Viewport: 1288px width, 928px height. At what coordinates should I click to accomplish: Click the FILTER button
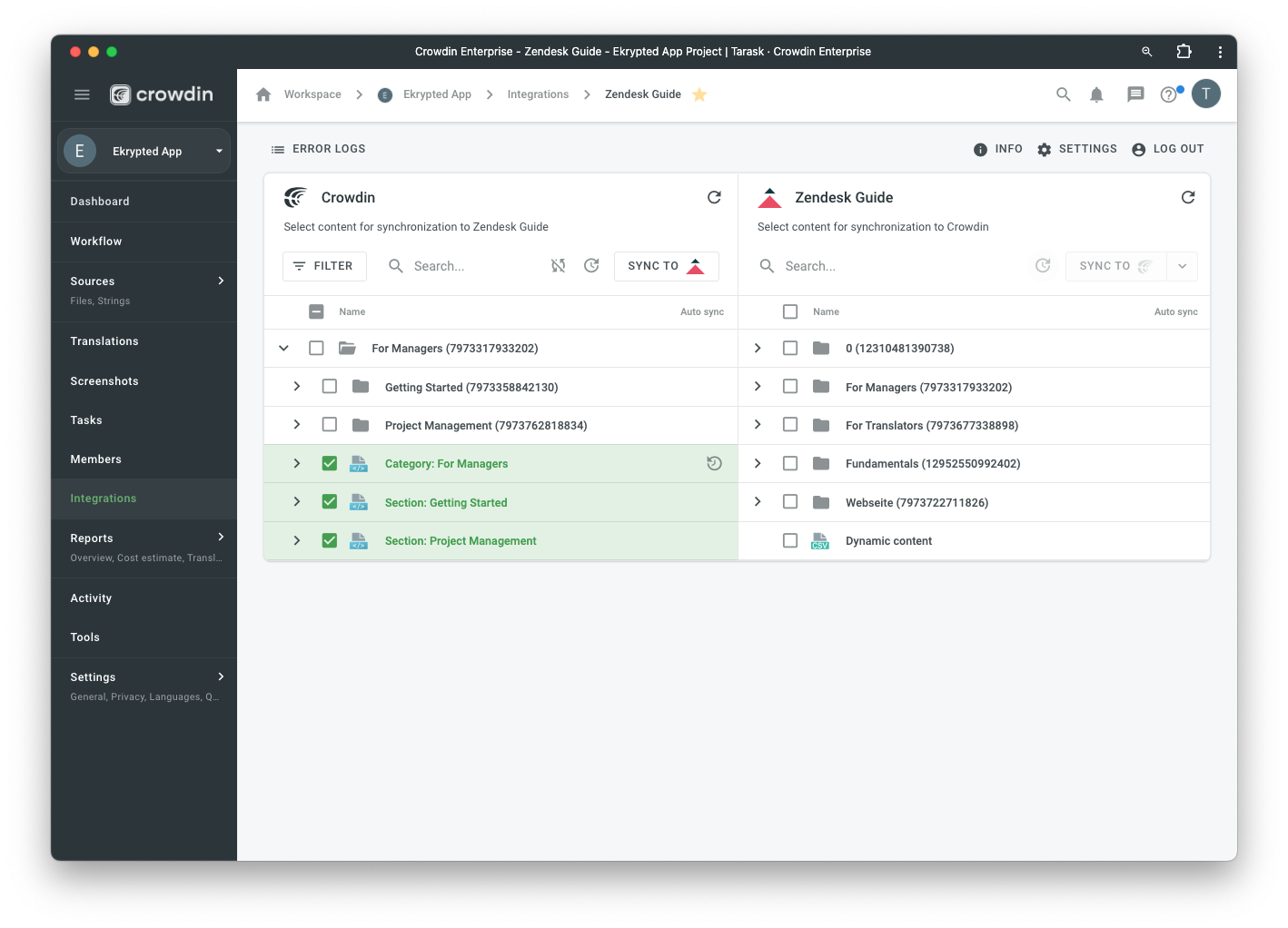pos(324,266)
